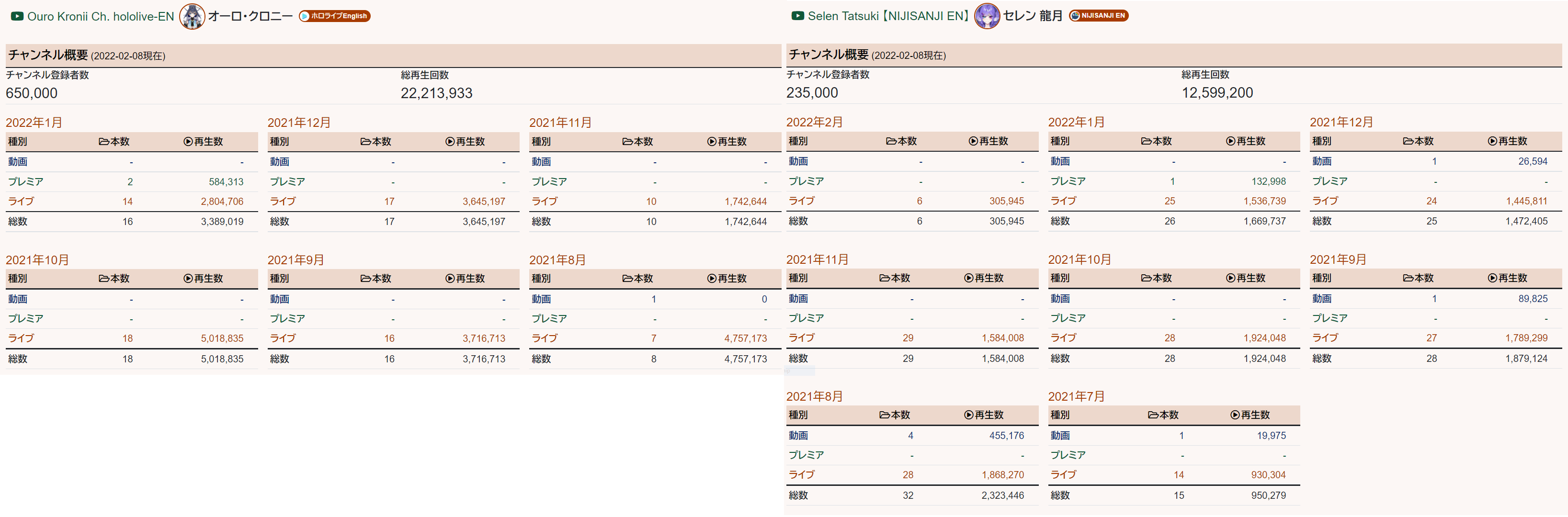
Task: Click ライブ view count 1,536,739 in Selen's 2022年1月
Action: pos(1264,202)
